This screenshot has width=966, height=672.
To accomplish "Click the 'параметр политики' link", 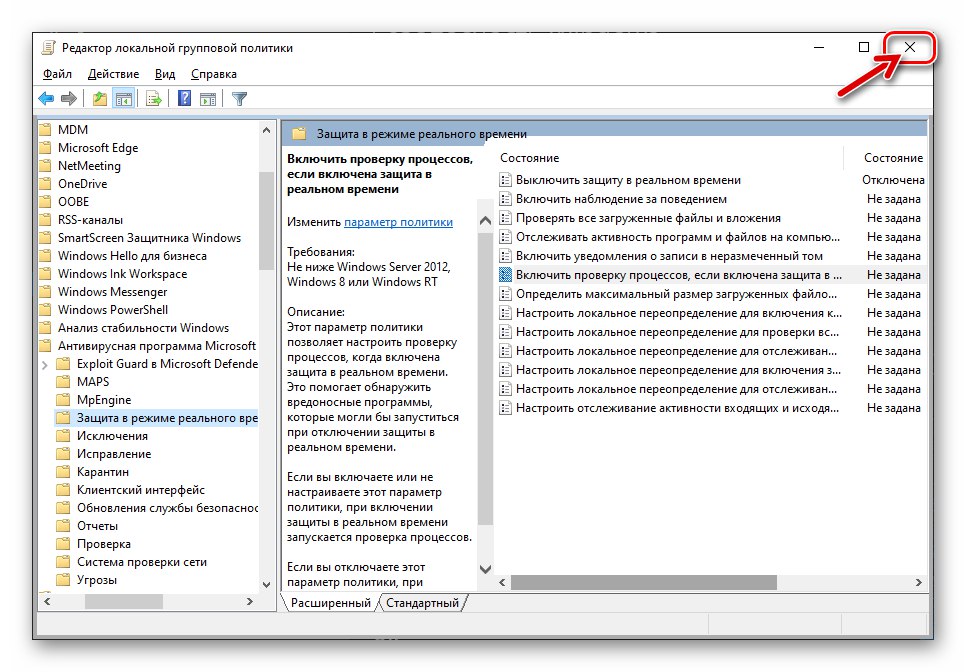I will [x=398, y=222].
